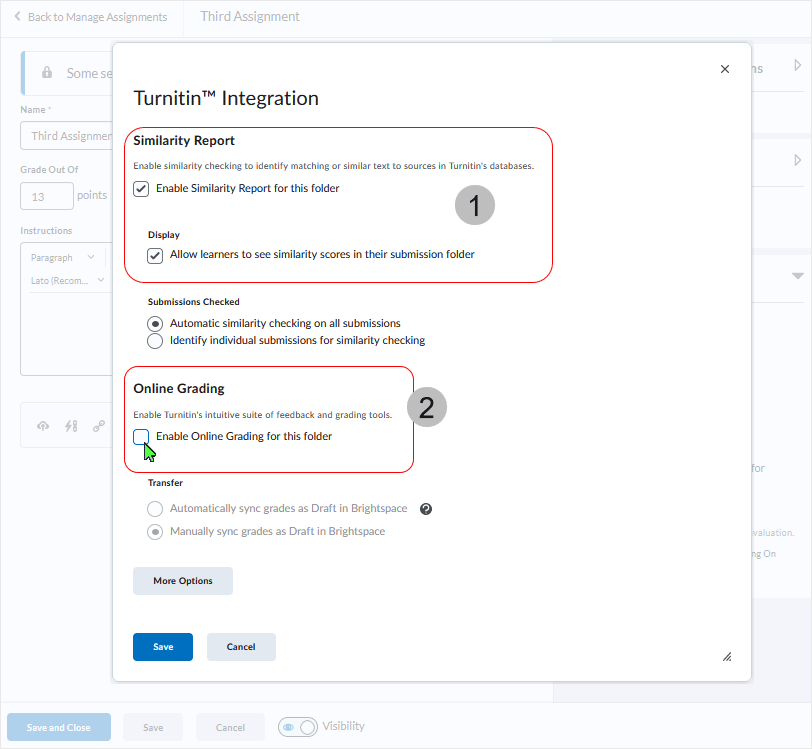Expand the second right-side panel arrow

(x=798, y=160)
